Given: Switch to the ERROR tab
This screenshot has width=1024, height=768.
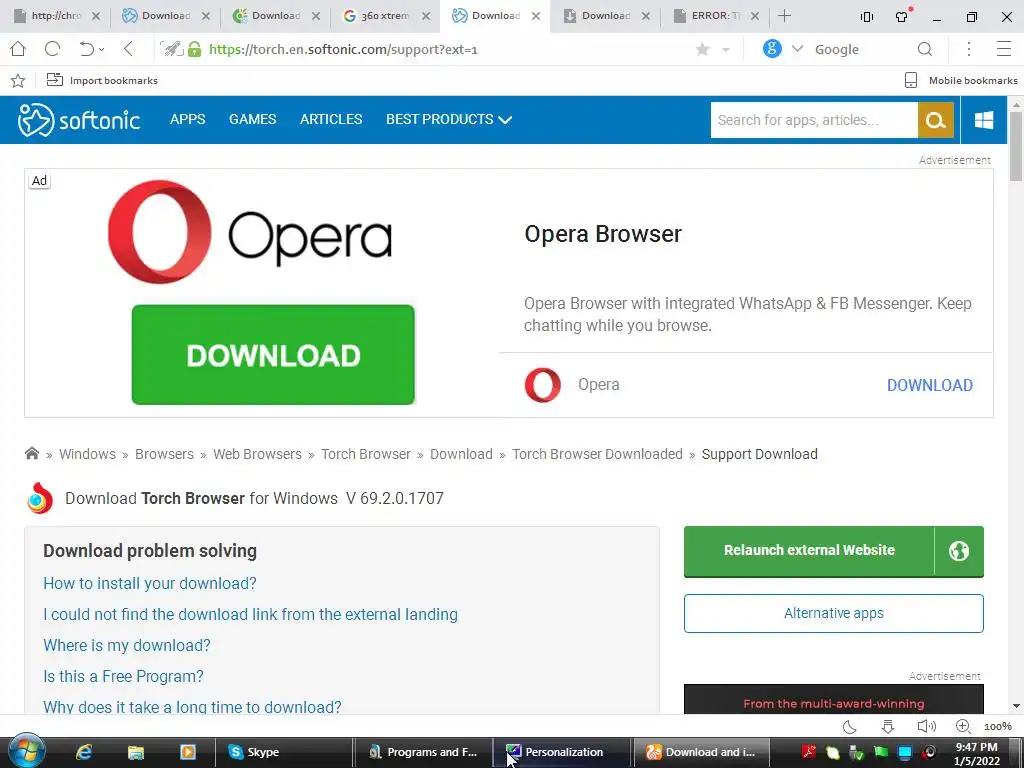Looking at the screenshot, I should [715, 16].
